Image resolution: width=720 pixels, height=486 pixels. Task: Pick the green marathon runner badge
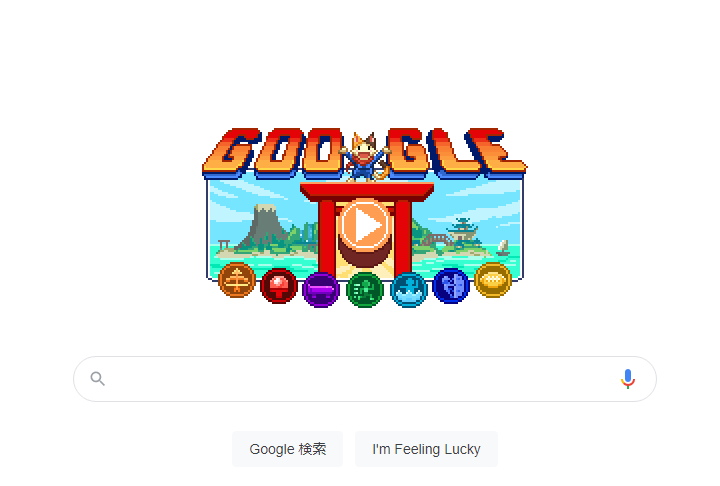(365, 290)
